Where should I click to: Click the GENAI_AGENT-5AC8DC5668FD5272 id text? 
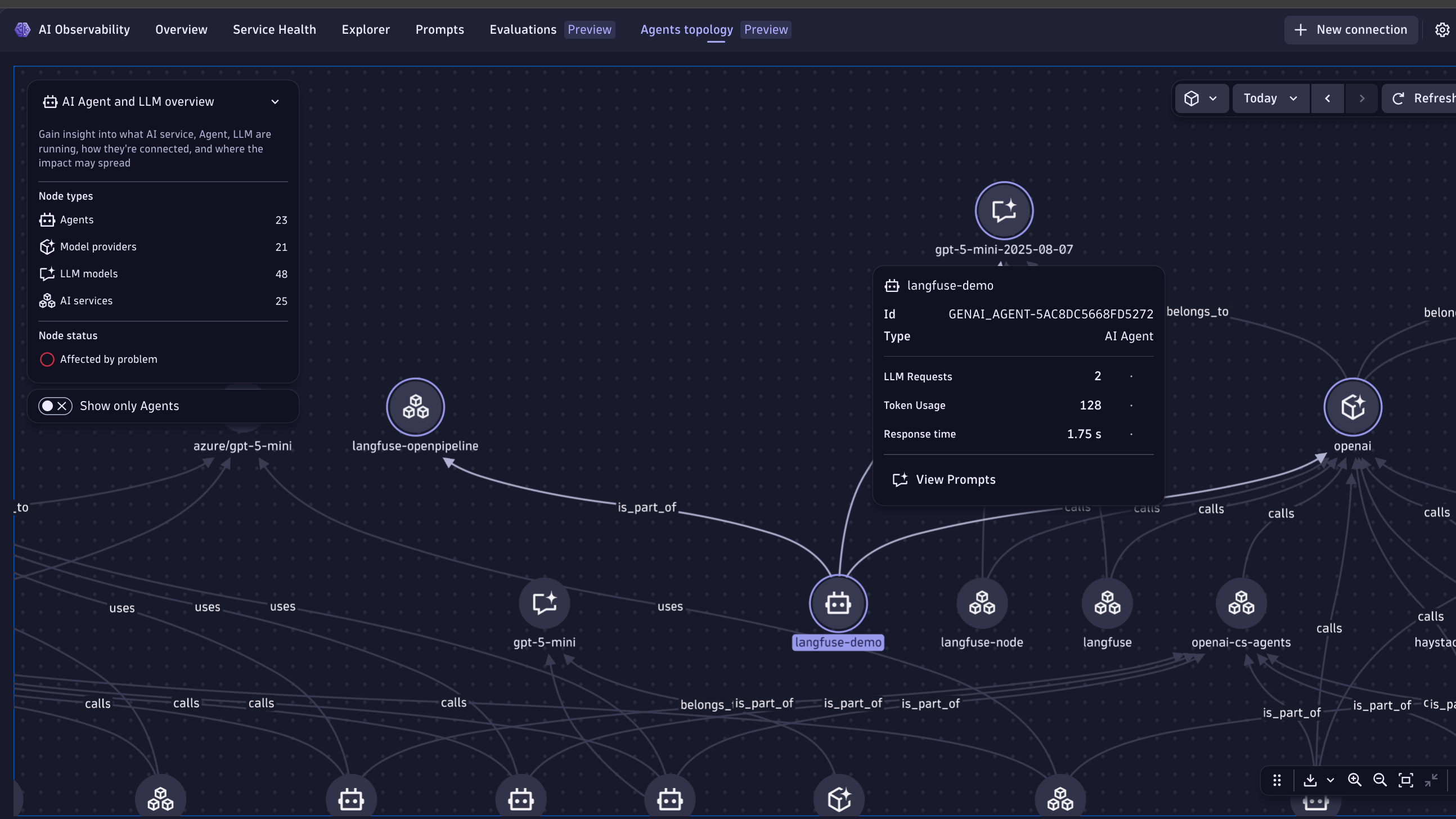click(1051, 314)
